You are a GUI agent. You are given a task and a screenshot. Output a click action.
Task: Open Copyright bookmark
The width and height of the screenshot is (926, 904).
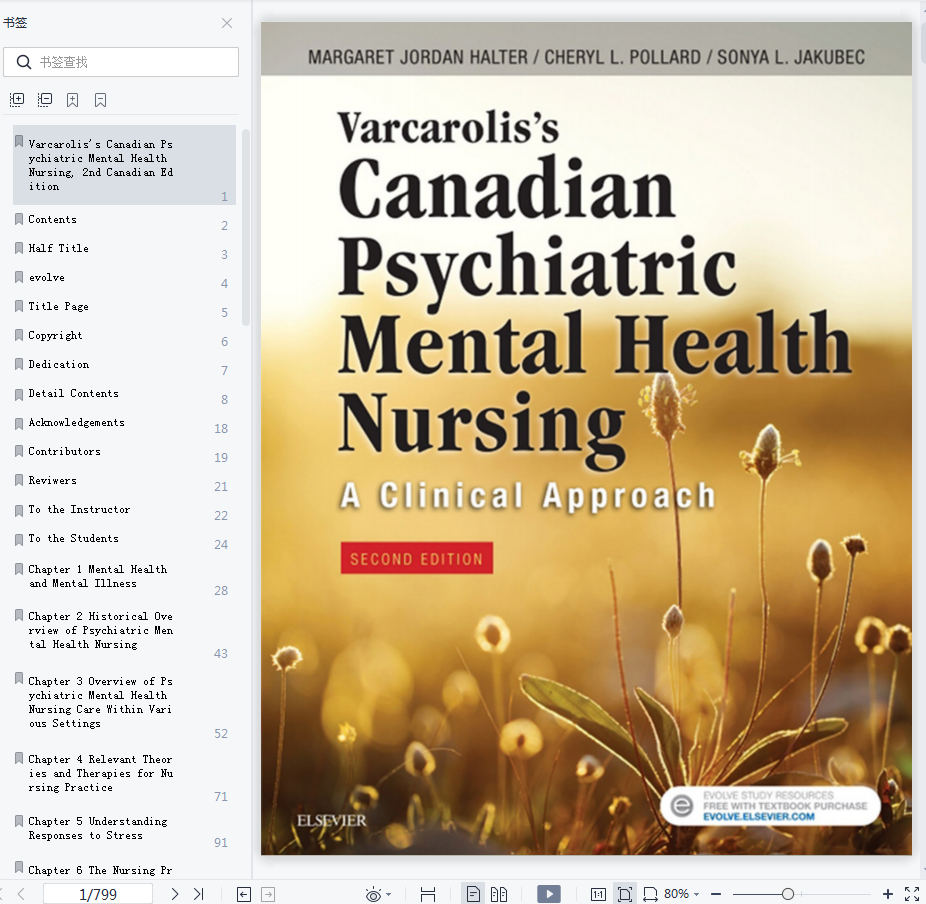click(x=56, y=335)
